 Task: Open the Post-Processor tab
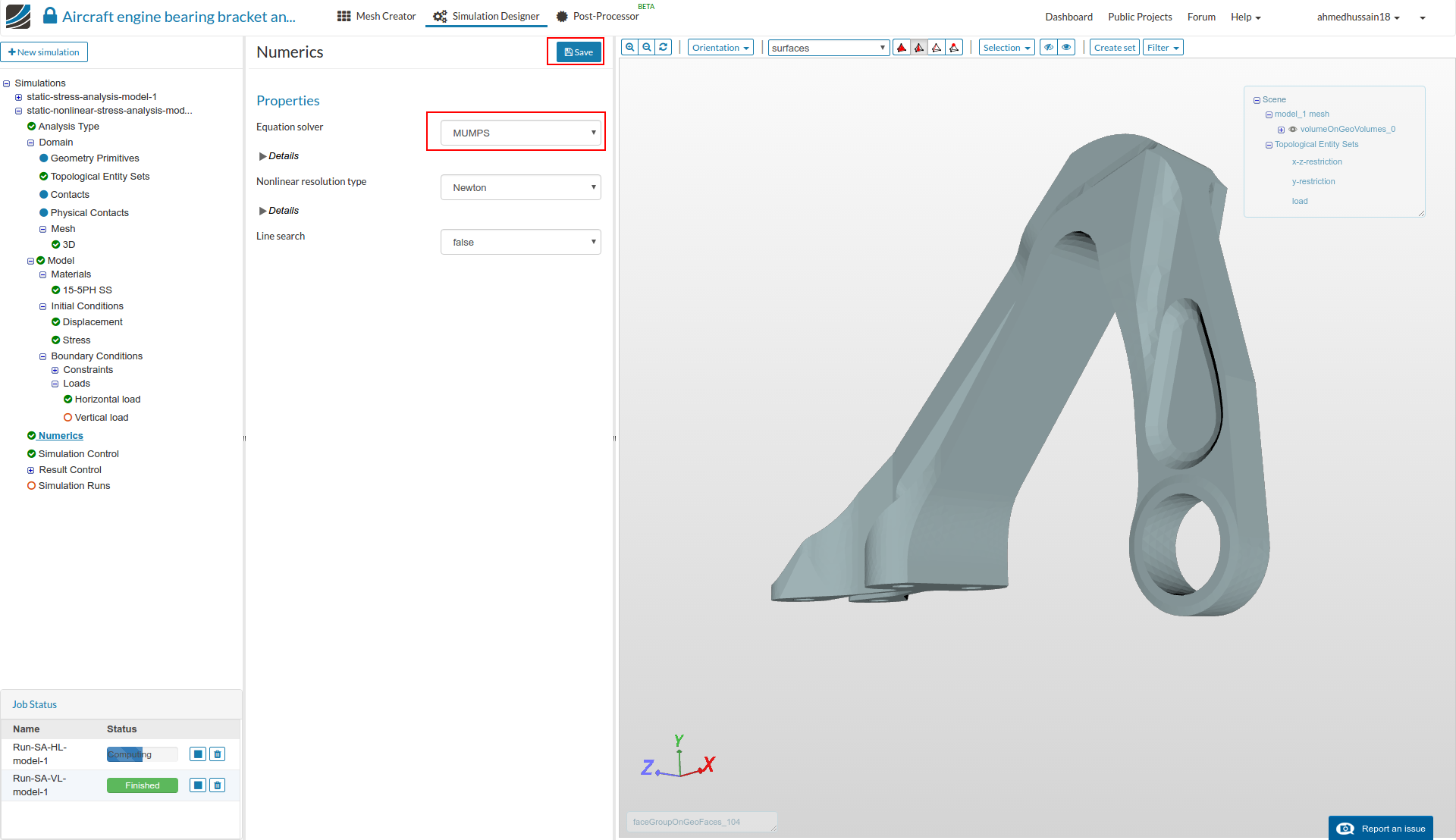tap(598, 17)
